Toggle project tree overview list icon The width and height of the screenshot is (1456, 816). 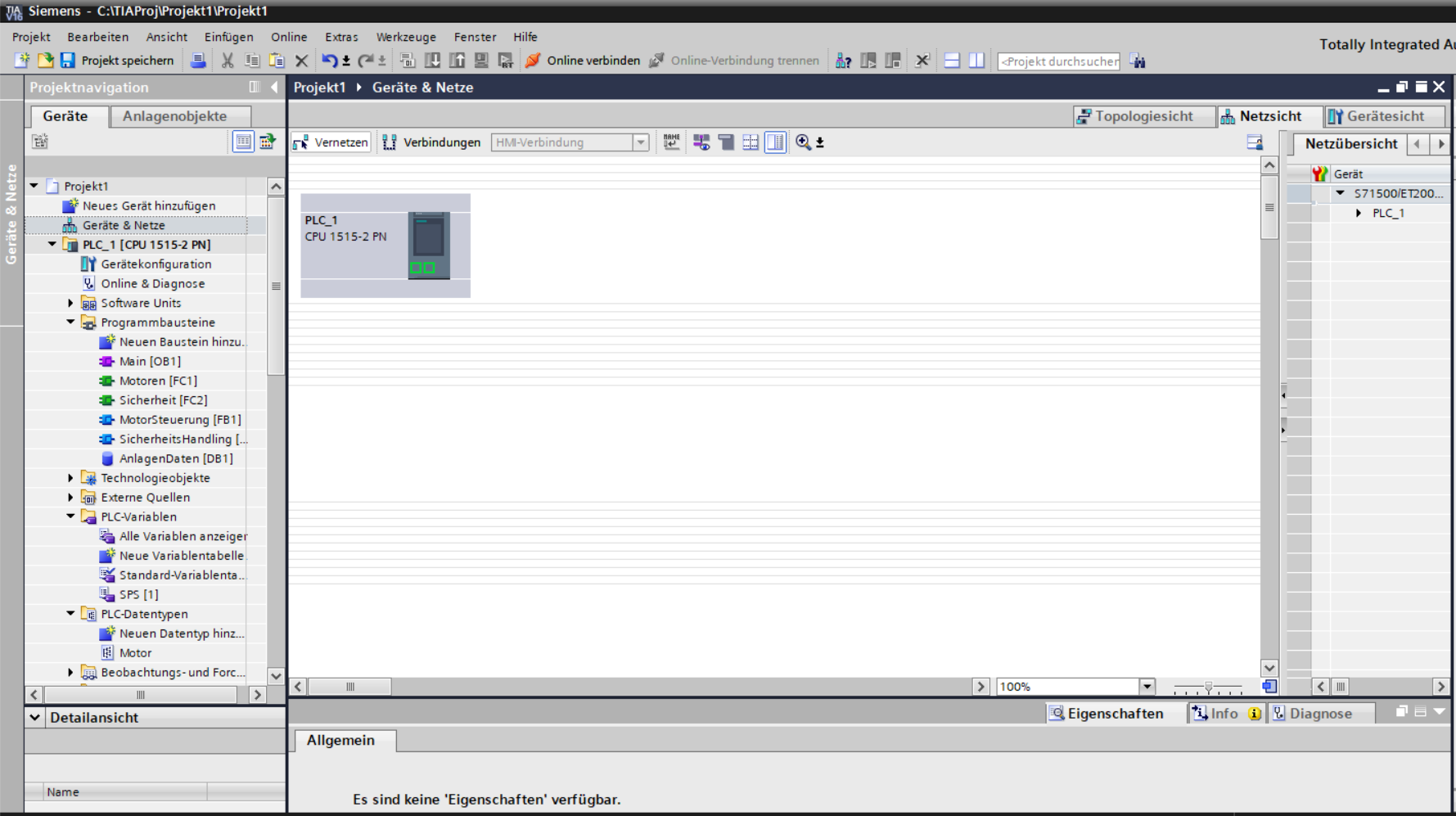tap(243, 142)
